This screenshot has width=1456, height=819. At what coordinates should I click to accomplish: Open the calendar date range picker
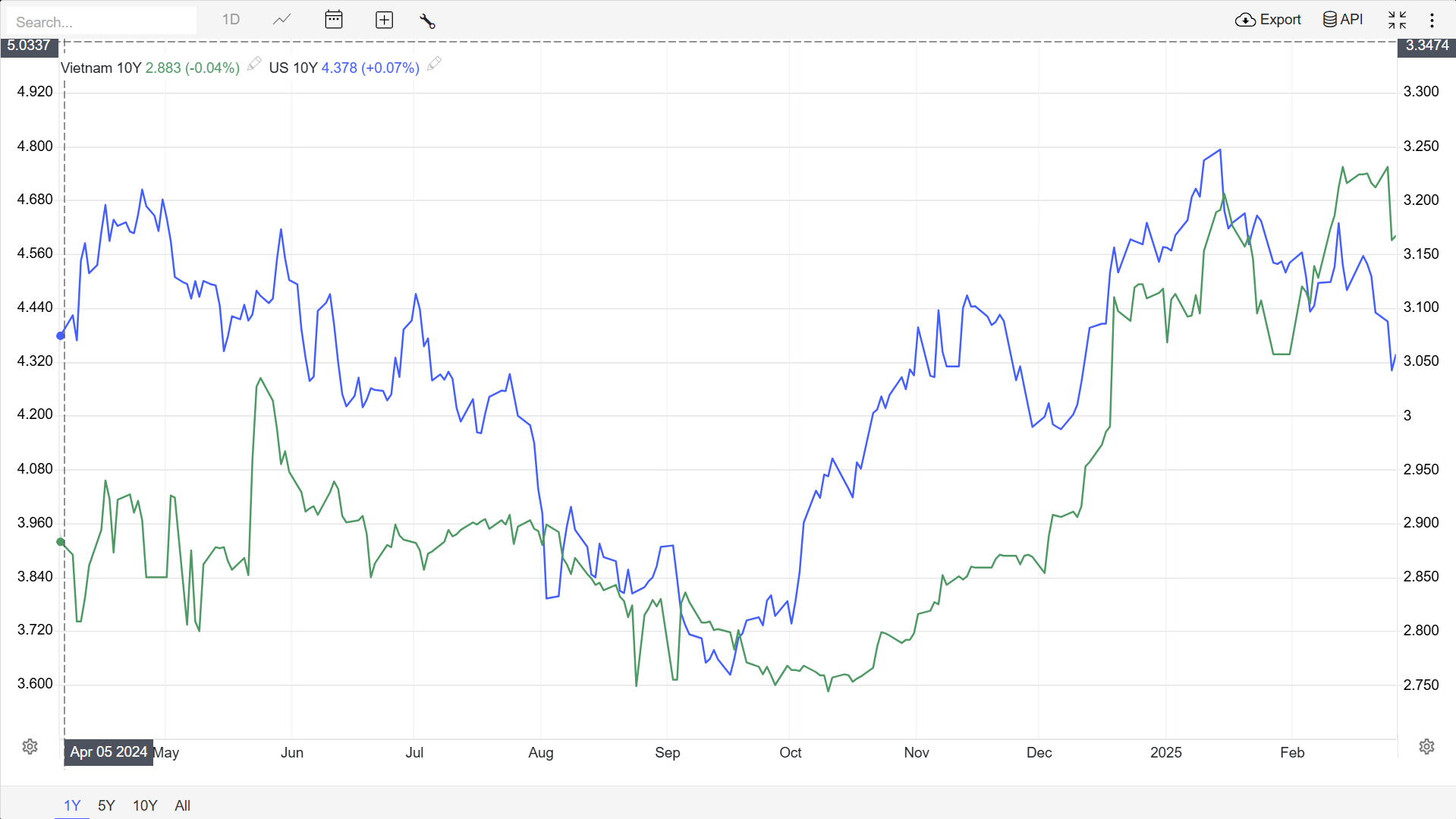click(334, 20)
